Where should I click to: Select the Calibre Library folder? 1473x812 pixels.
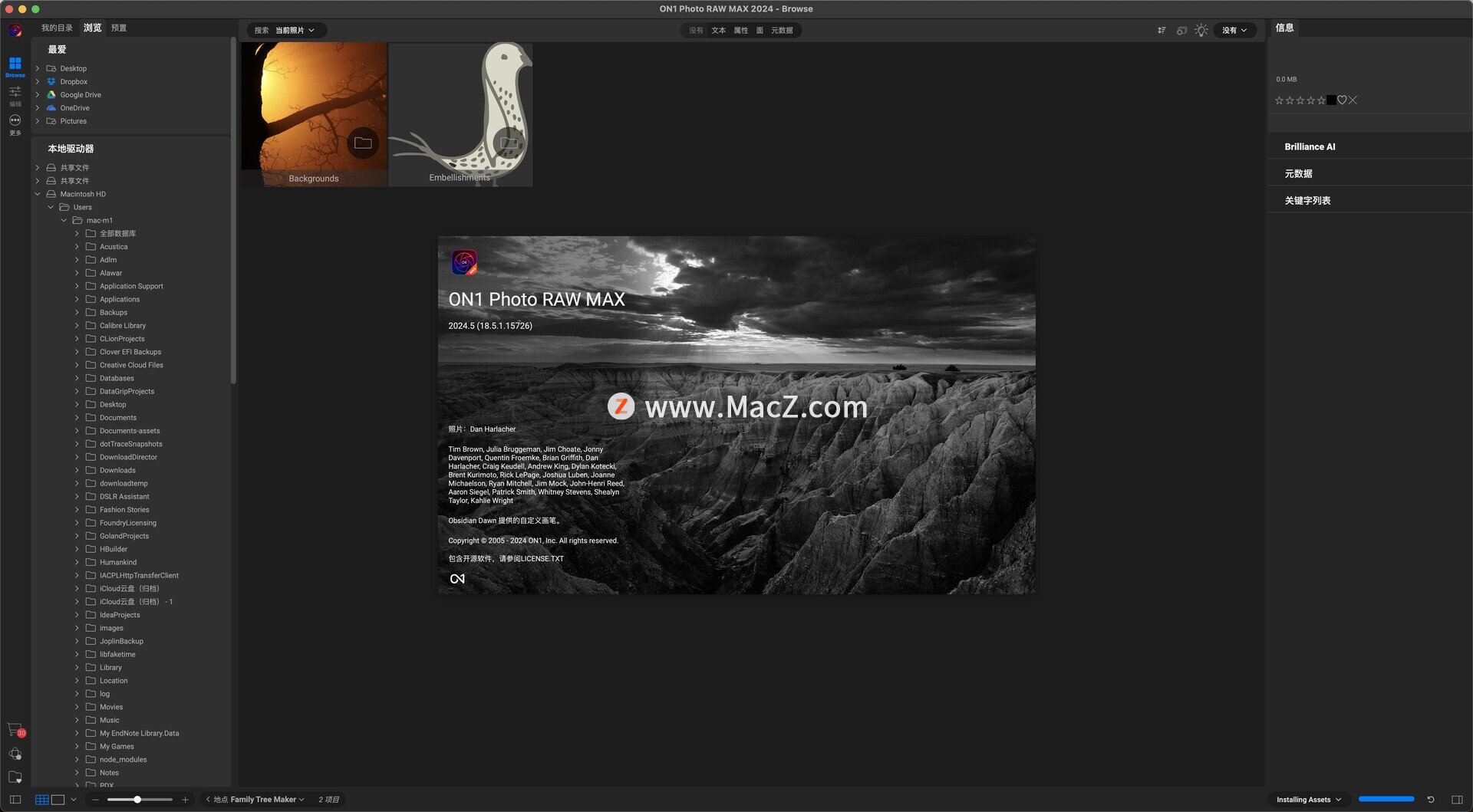coord(122,325)
